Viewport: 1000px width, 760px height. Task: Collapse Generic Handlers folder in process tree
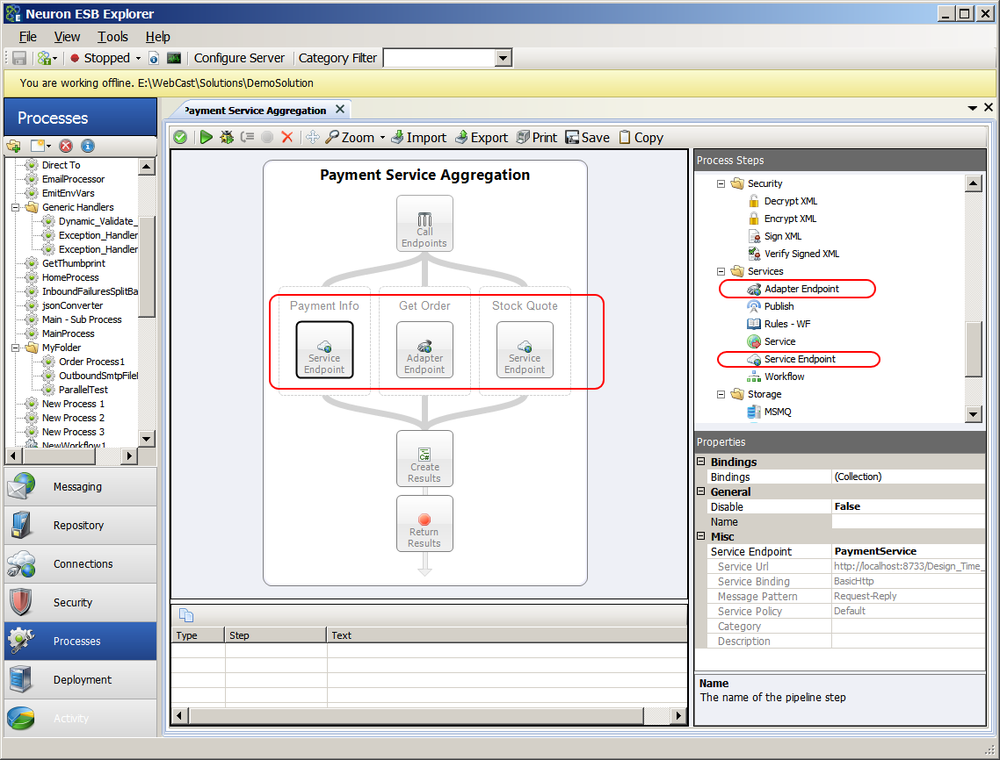point(15,207)
